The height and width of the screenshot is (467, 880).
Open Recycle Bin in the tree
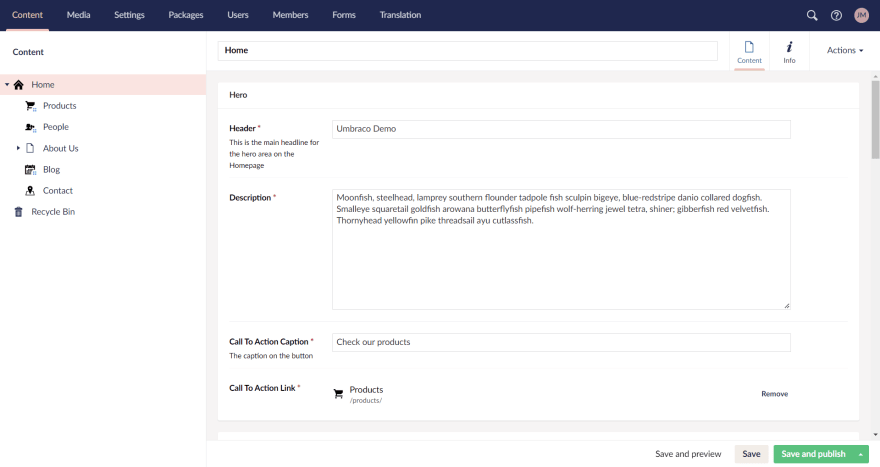click(x=53, y=212)
